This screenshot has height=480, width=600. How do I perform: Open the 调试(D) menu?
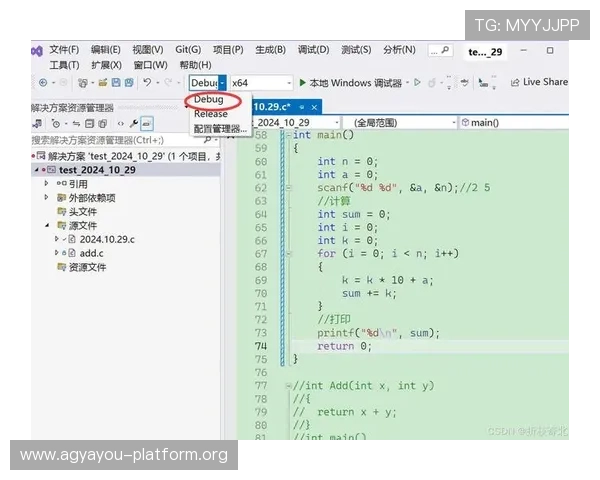(313, 50)
